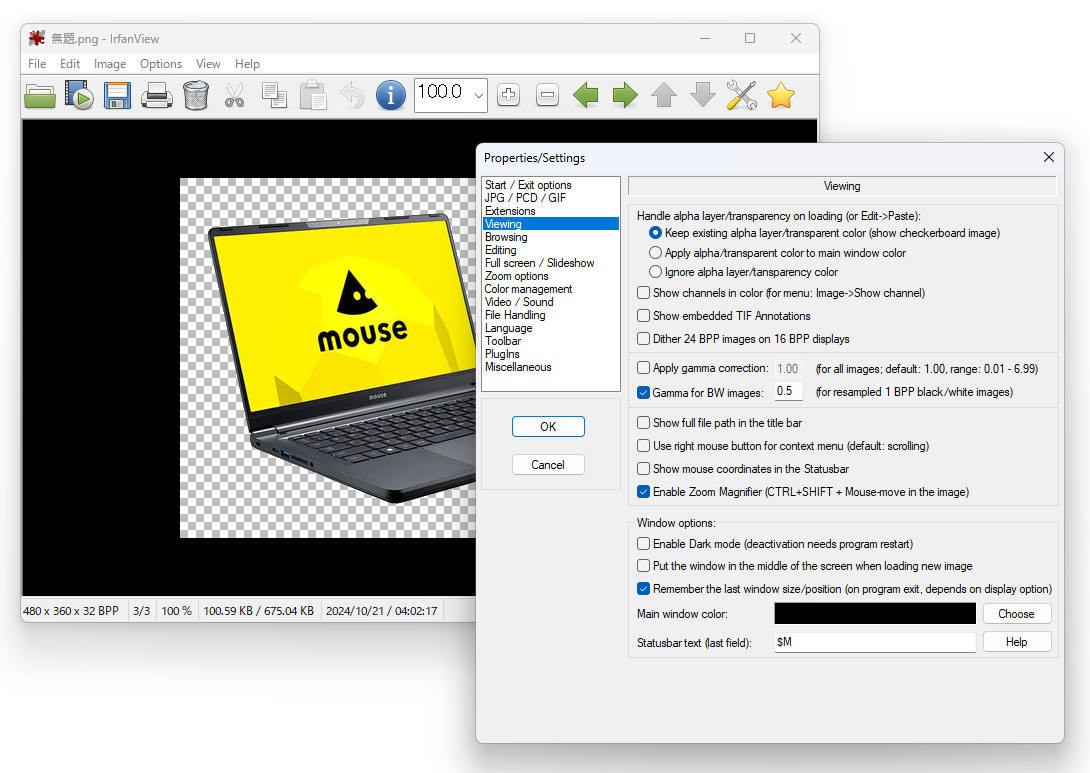
Task: Click the gray down arrow icon
Action: click(703, 95)
